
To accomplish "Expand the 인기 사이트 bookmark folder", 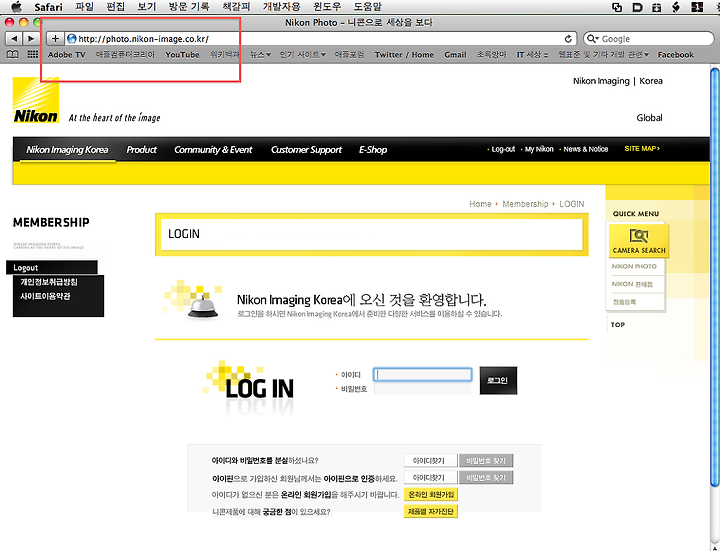I will 303,55.
